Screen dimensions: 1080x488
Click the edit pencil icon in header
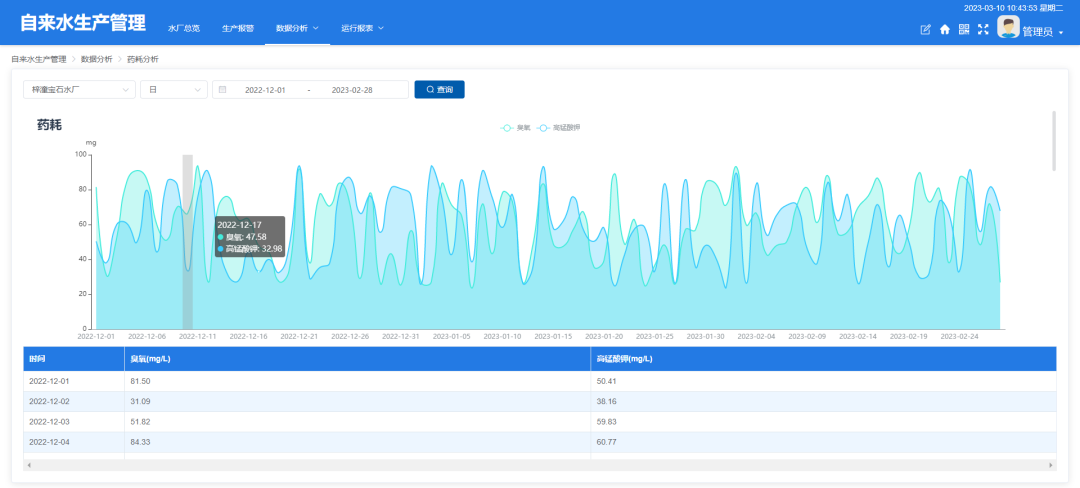pyautogui.click(x=926, y=30)
